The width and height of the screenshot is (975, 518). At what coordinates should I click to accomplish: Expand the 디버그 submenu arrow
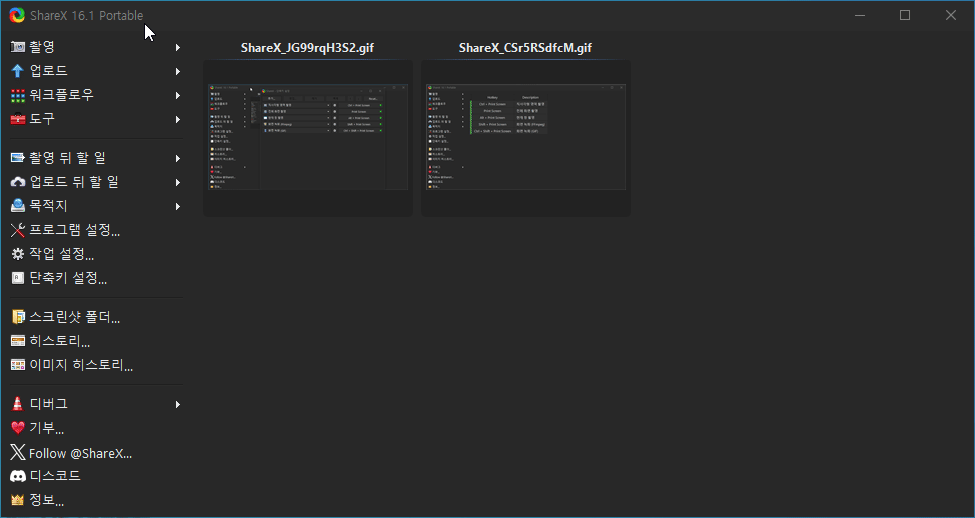[178, 404]
